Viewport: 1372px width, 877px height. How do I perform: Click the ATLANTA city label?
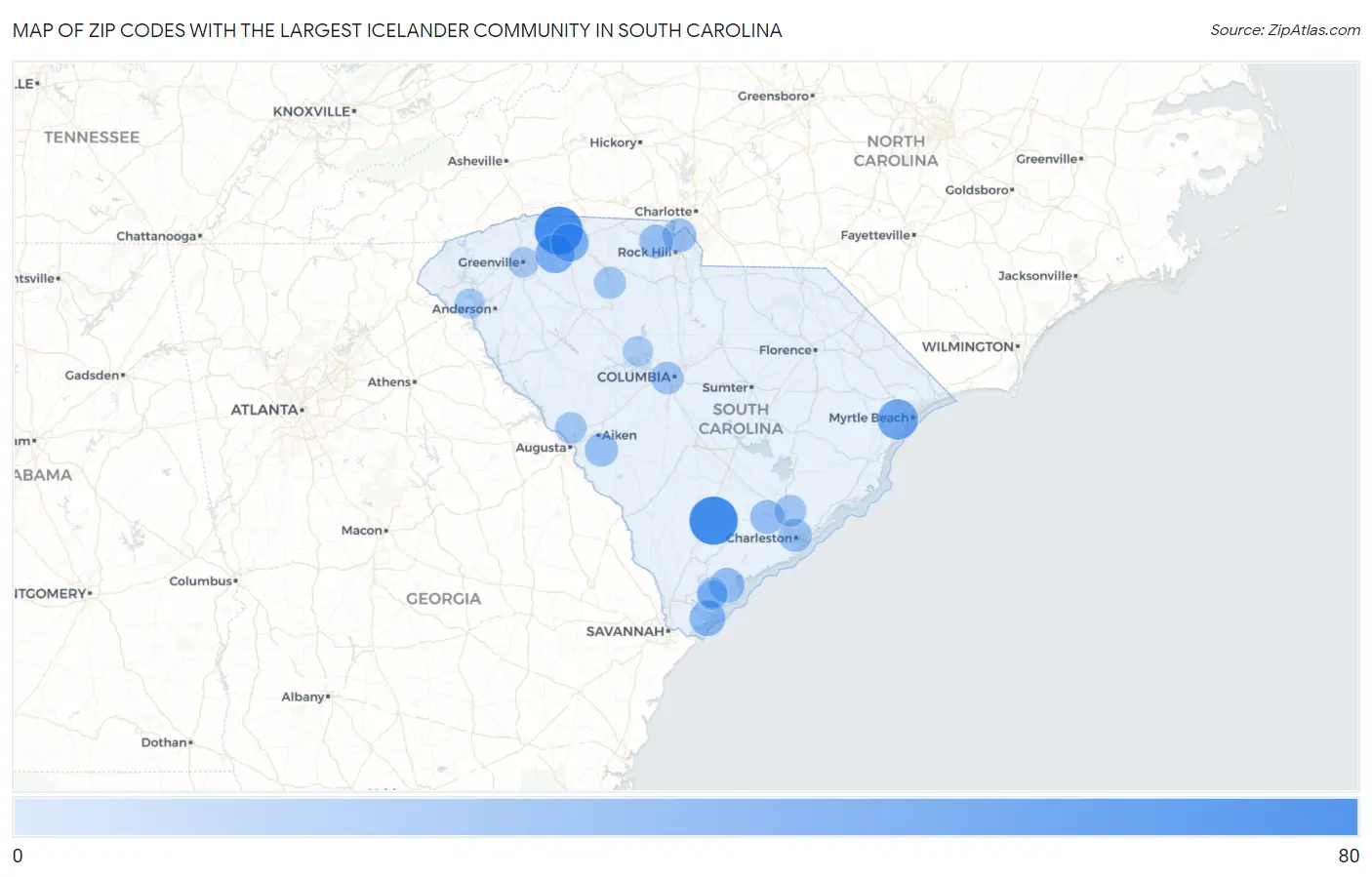264,410
